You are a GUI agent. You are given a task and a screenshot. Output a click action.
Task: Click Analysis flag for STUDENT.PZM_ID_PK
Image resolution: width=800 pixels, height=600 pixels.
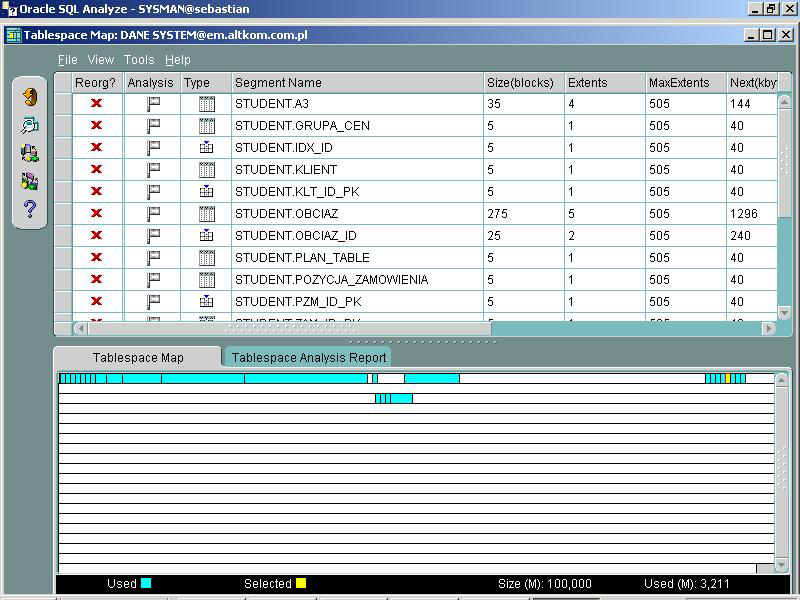pos(153,302)
